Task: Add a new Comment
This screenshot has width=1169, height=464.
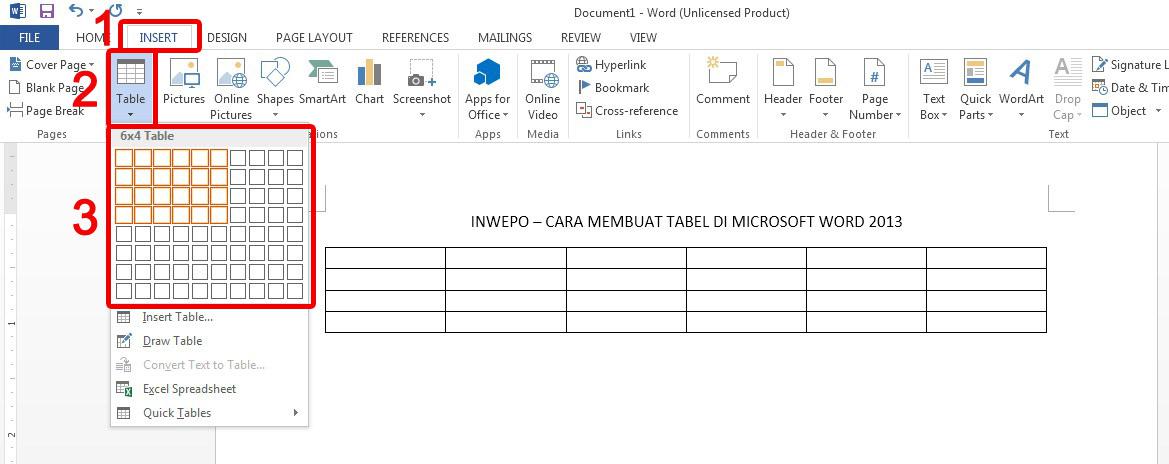Action: [x=722, y=84]
